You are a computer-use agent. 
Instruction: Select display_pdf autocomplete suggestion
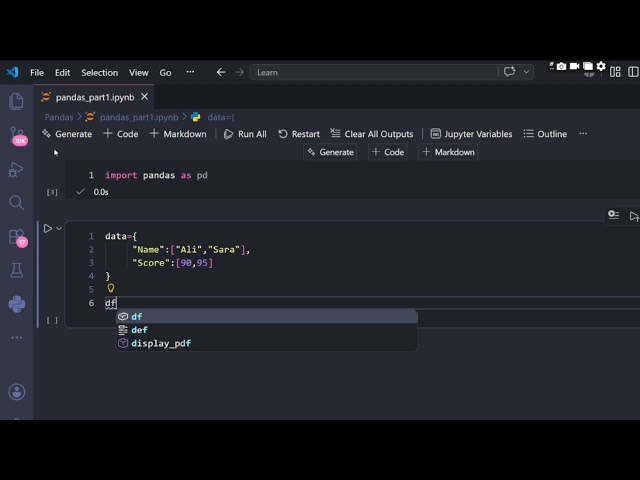click(x=267, y=343)
